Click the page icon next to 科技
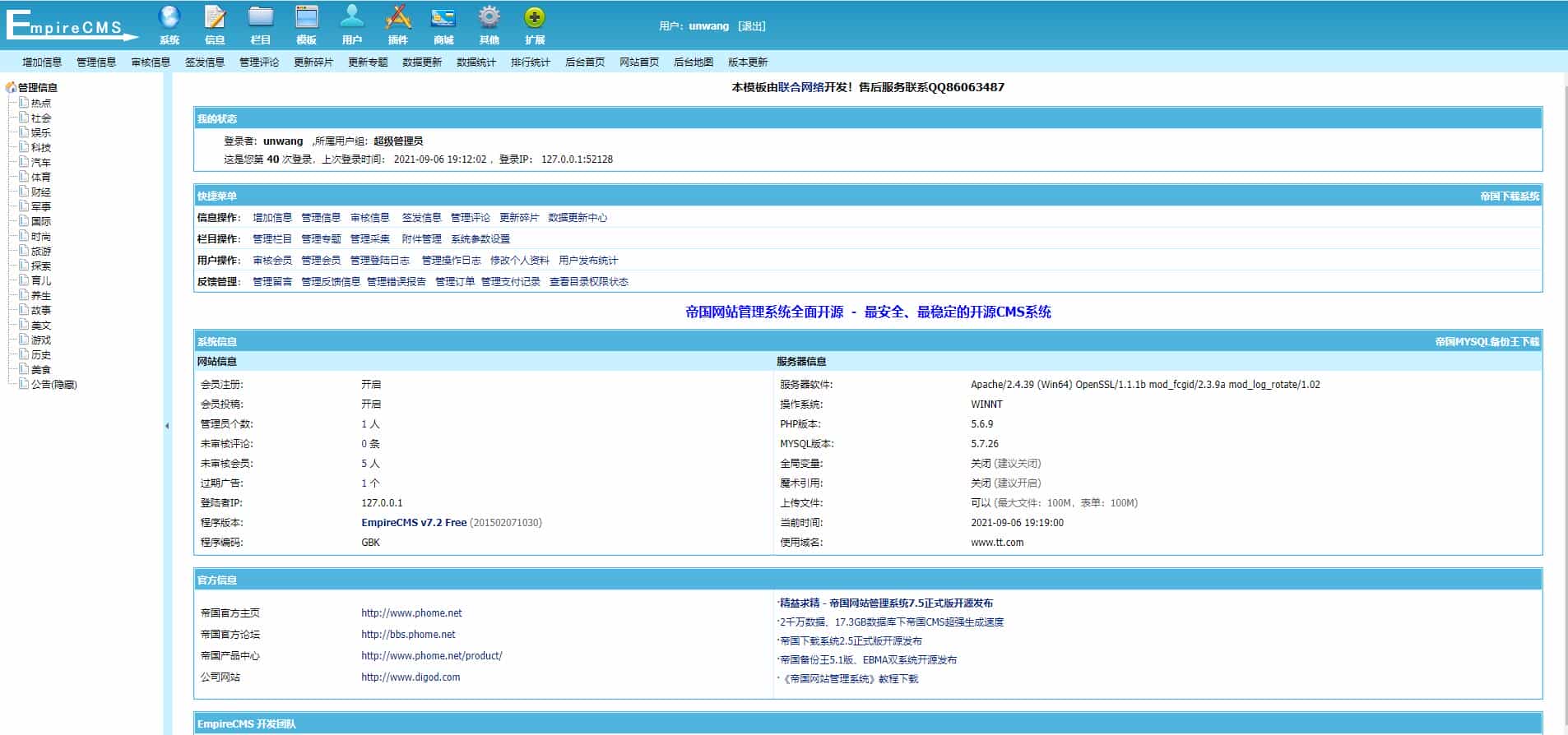 pyautogui.click(x=24, y=146)
